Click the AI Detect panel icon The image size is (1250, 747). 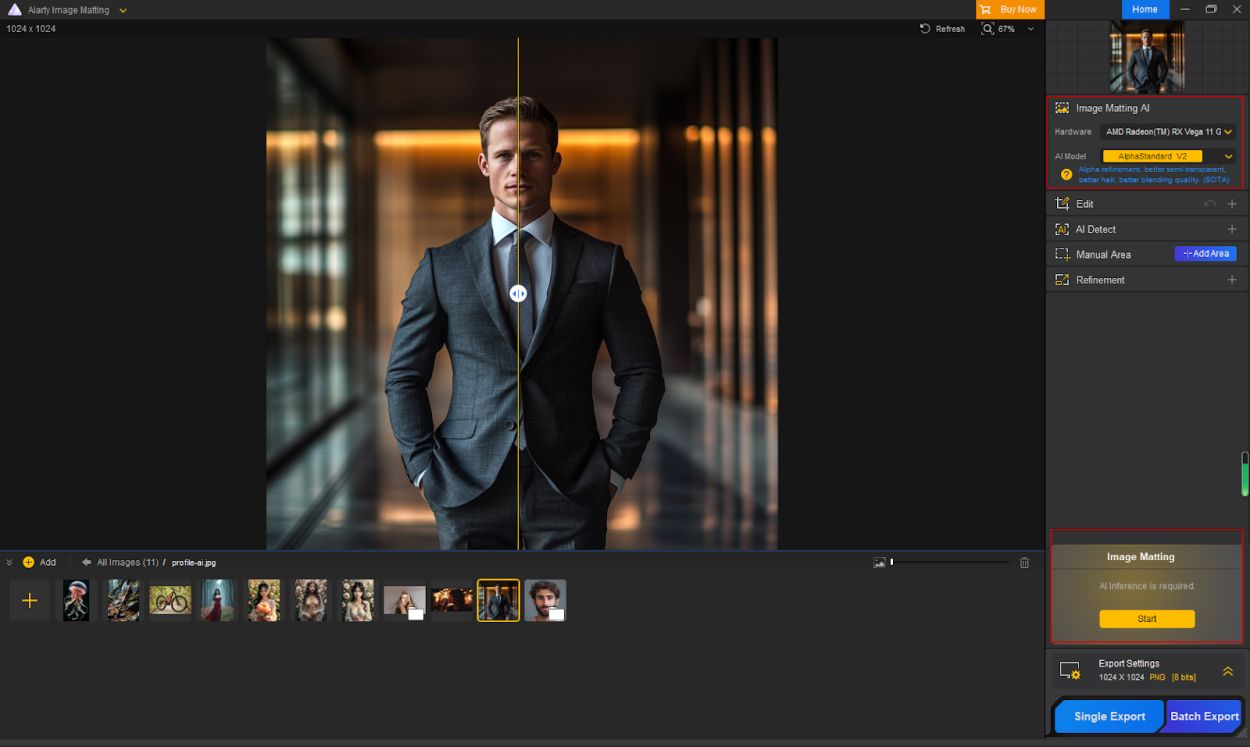tap(1063, 229)
